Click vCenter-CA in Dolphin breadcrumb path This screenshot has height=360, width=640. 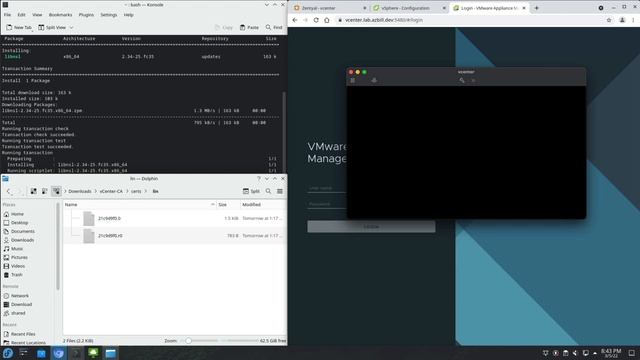(x=111, y=191)
